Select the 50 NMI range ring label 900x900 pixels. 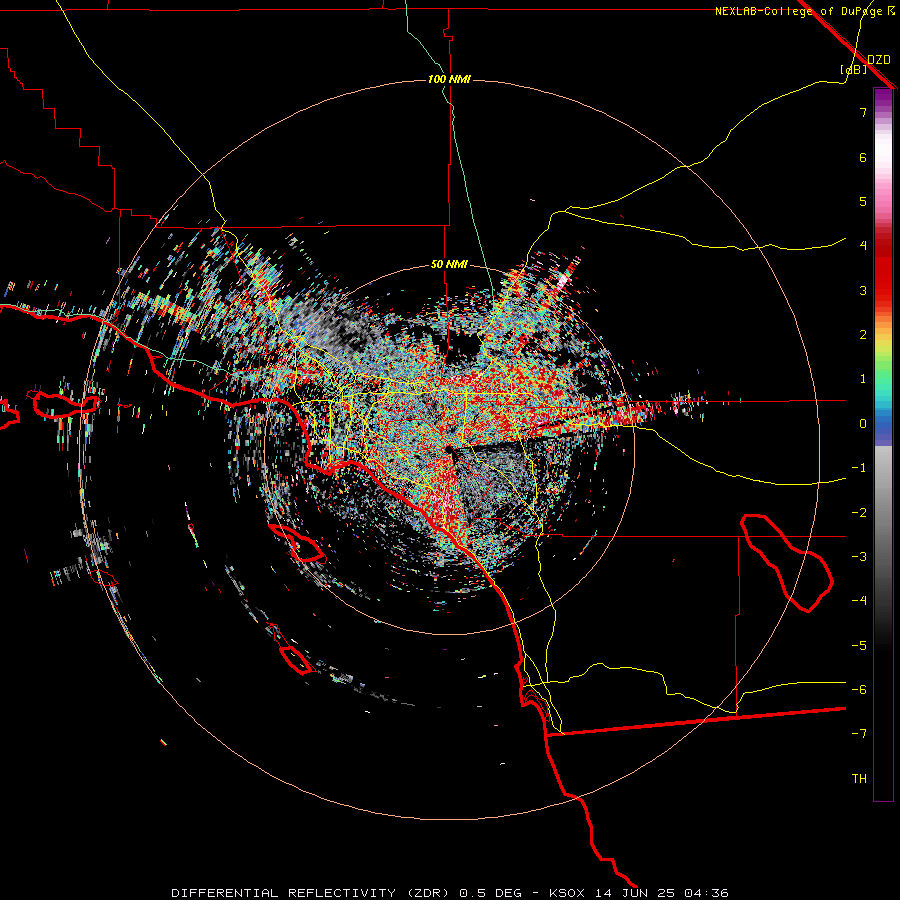coord(449,265)
